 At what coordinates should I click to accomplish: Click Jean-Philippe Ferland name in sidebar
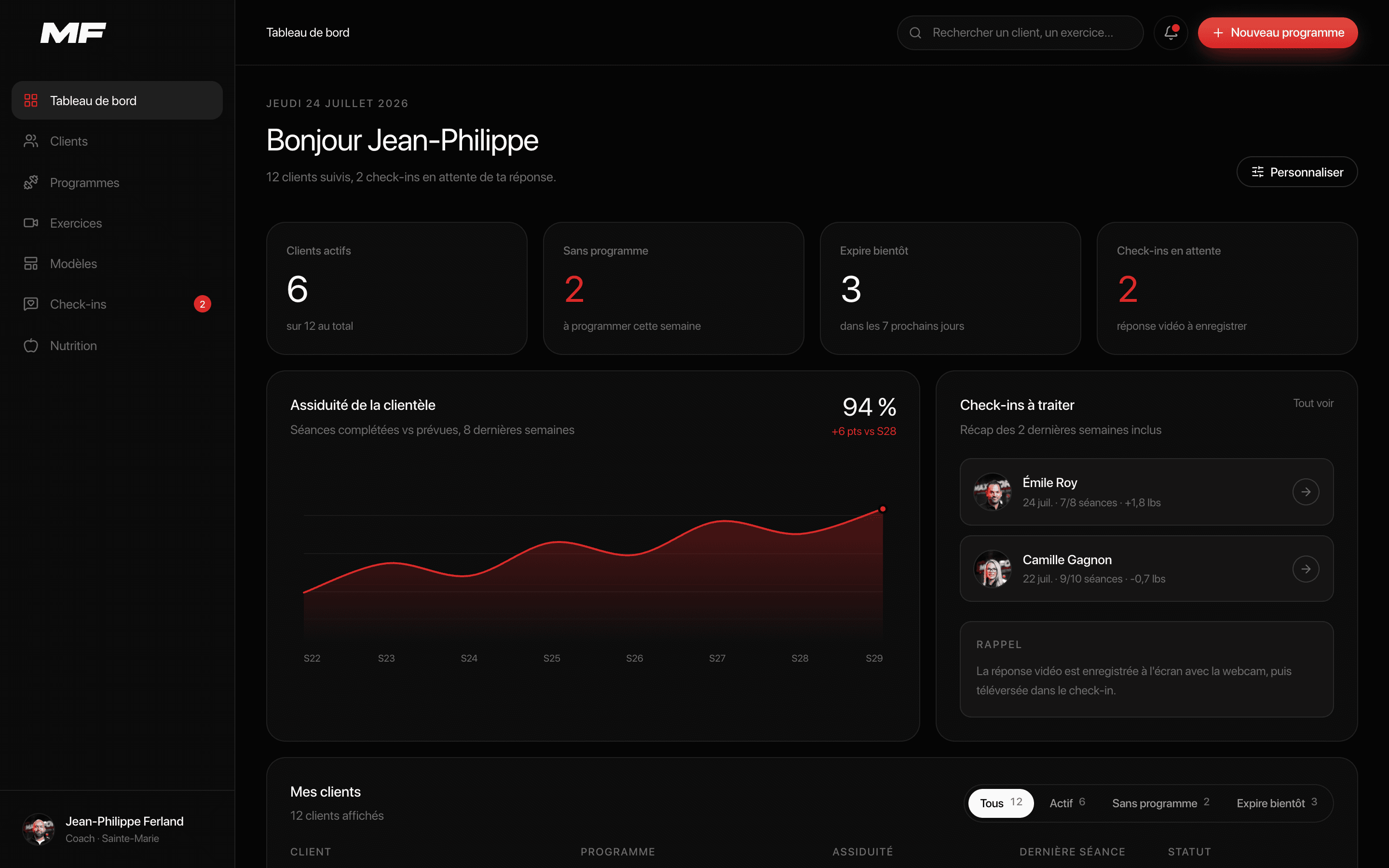(x=124, y=822)
